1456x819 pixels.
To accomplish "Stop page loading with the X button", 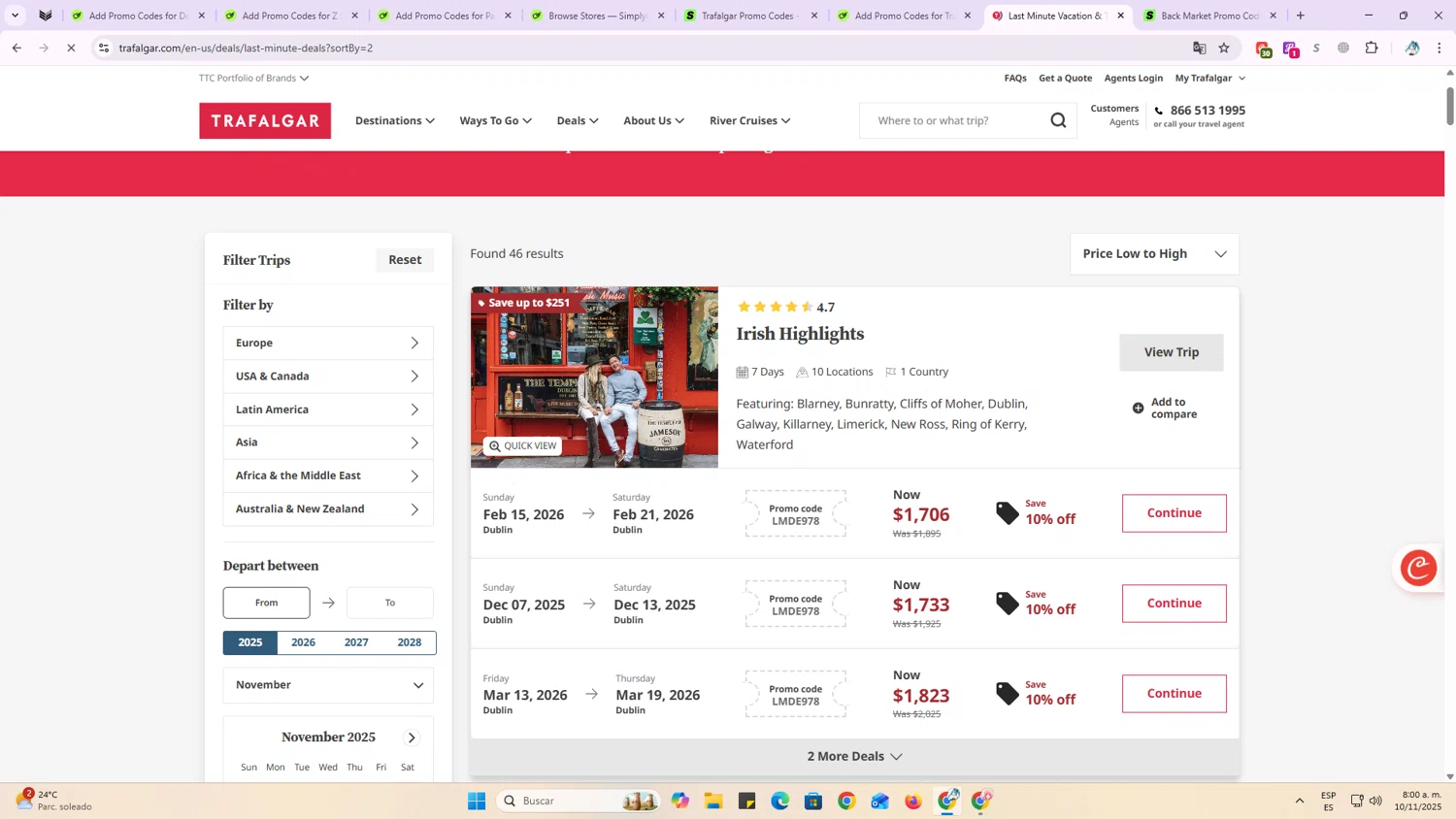I will (71, 48).
